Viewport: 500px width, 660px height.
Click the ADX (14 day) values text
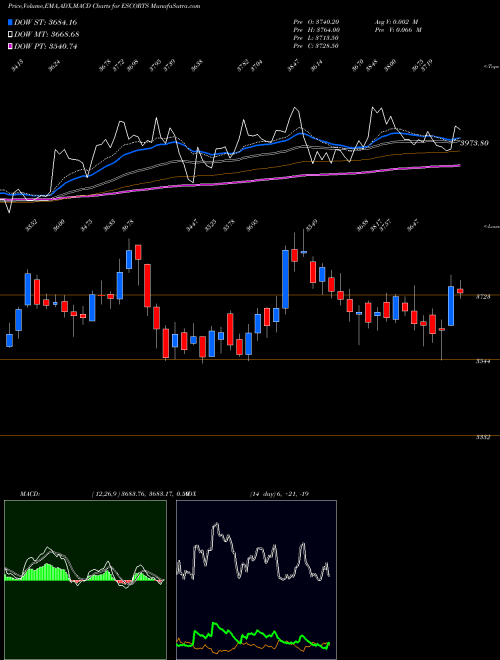pos(279,494)
